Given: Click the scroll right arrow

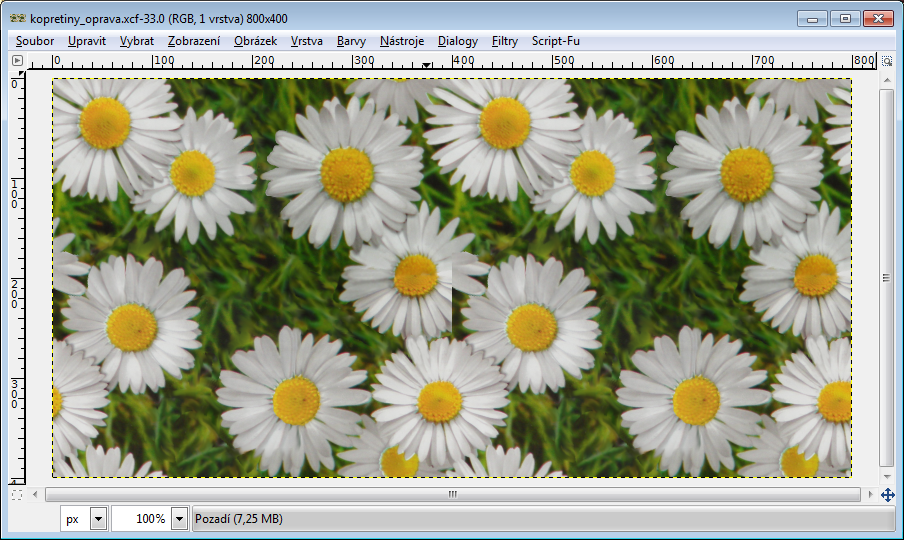Looking at the screenshot, I should (x=871, y=494).
